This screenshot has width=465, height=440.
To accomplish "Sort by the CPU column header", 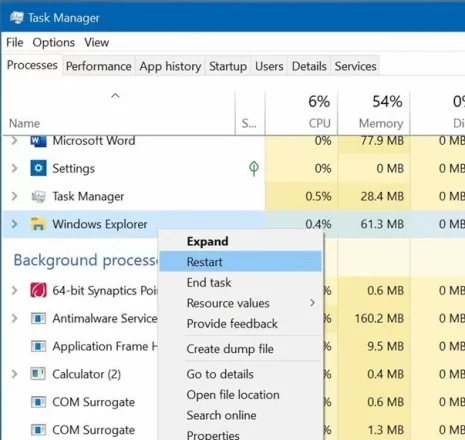I will (x=301, y=113).
